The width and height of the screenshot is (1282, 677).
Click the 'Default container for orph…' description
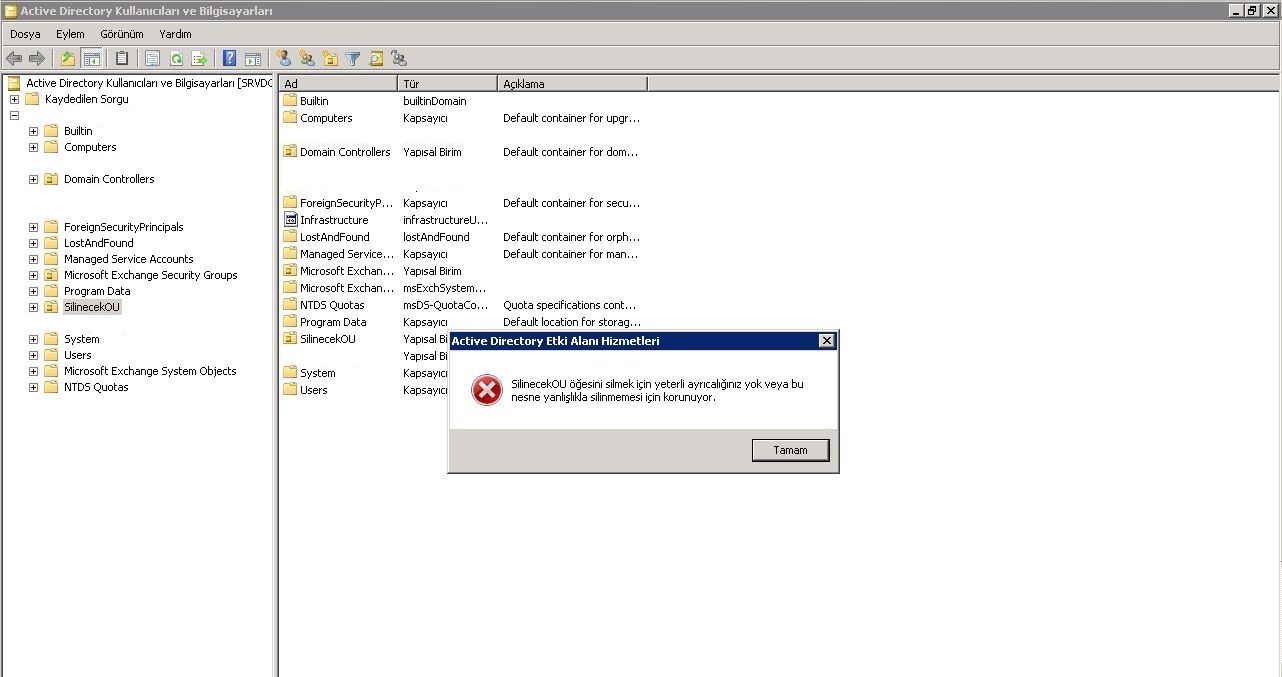[571, 237]
